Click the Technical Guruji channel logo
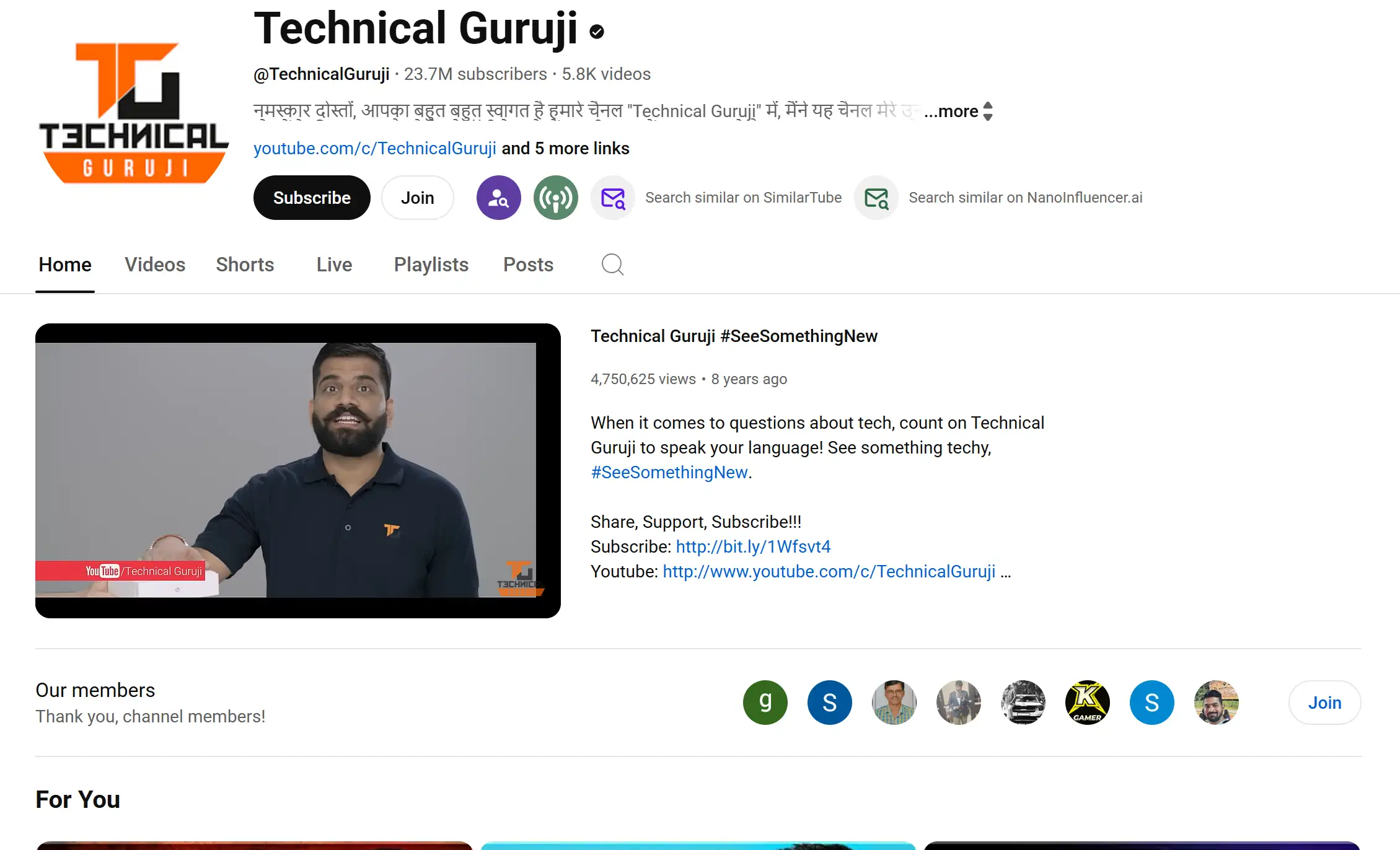The image size is (1400, 850). [133, 113]
